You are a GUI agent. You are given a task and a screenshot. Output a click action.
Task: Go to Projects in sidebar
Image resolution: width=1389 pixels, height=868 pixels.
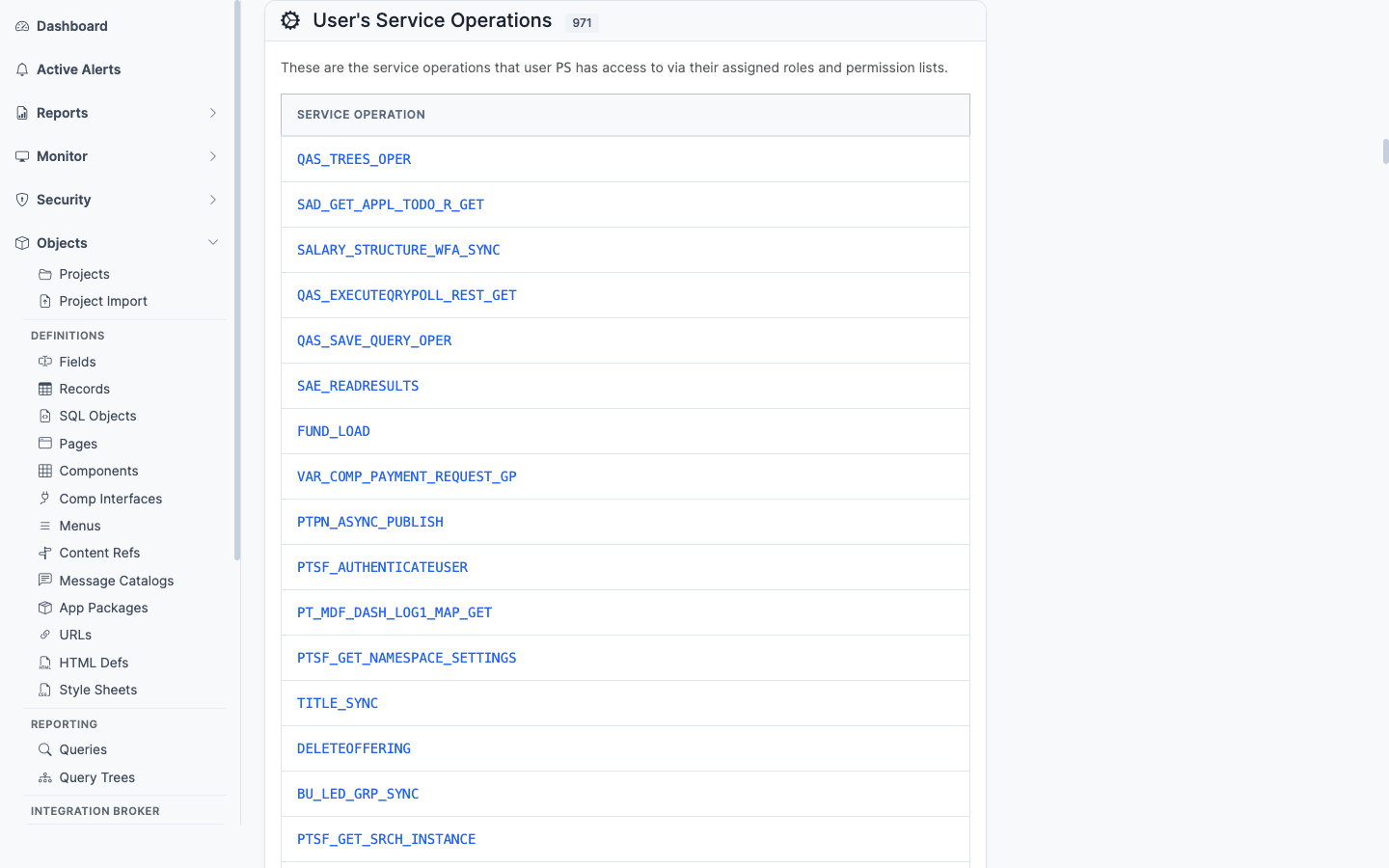[x=84, y=274]
